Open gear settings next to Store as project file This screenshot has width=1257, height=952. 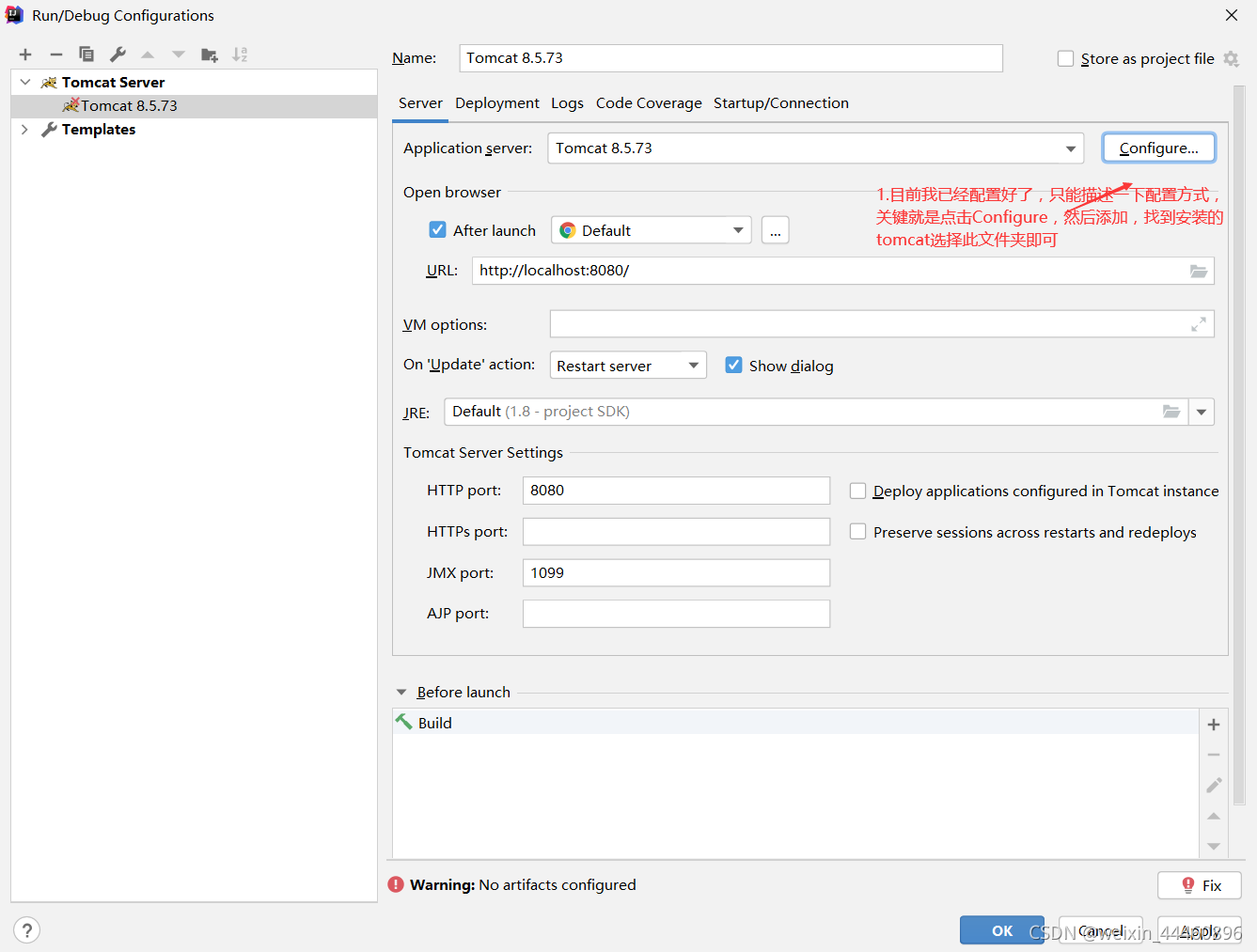click(1232, 59)
